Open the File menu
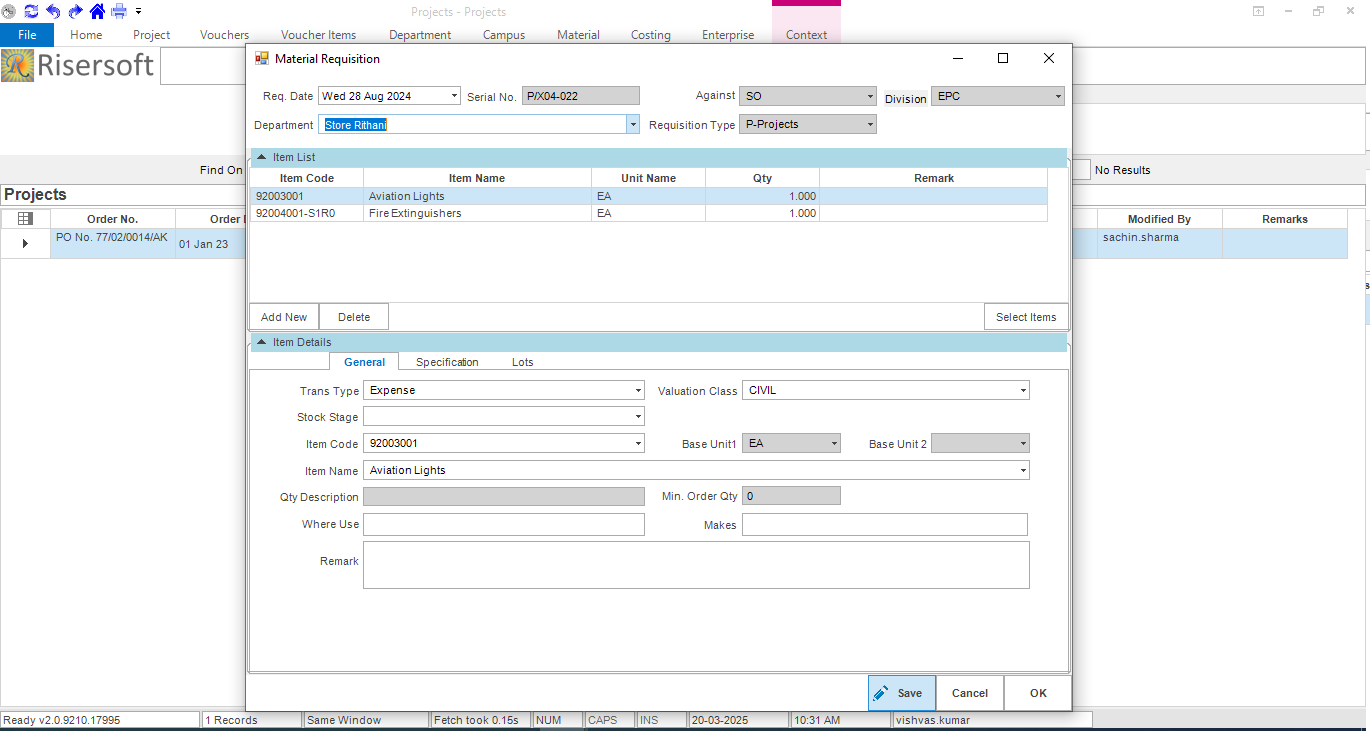Image resolution: width=1370 pixels, height=731 pixels. pyautogui.click(x=27, y=34)
